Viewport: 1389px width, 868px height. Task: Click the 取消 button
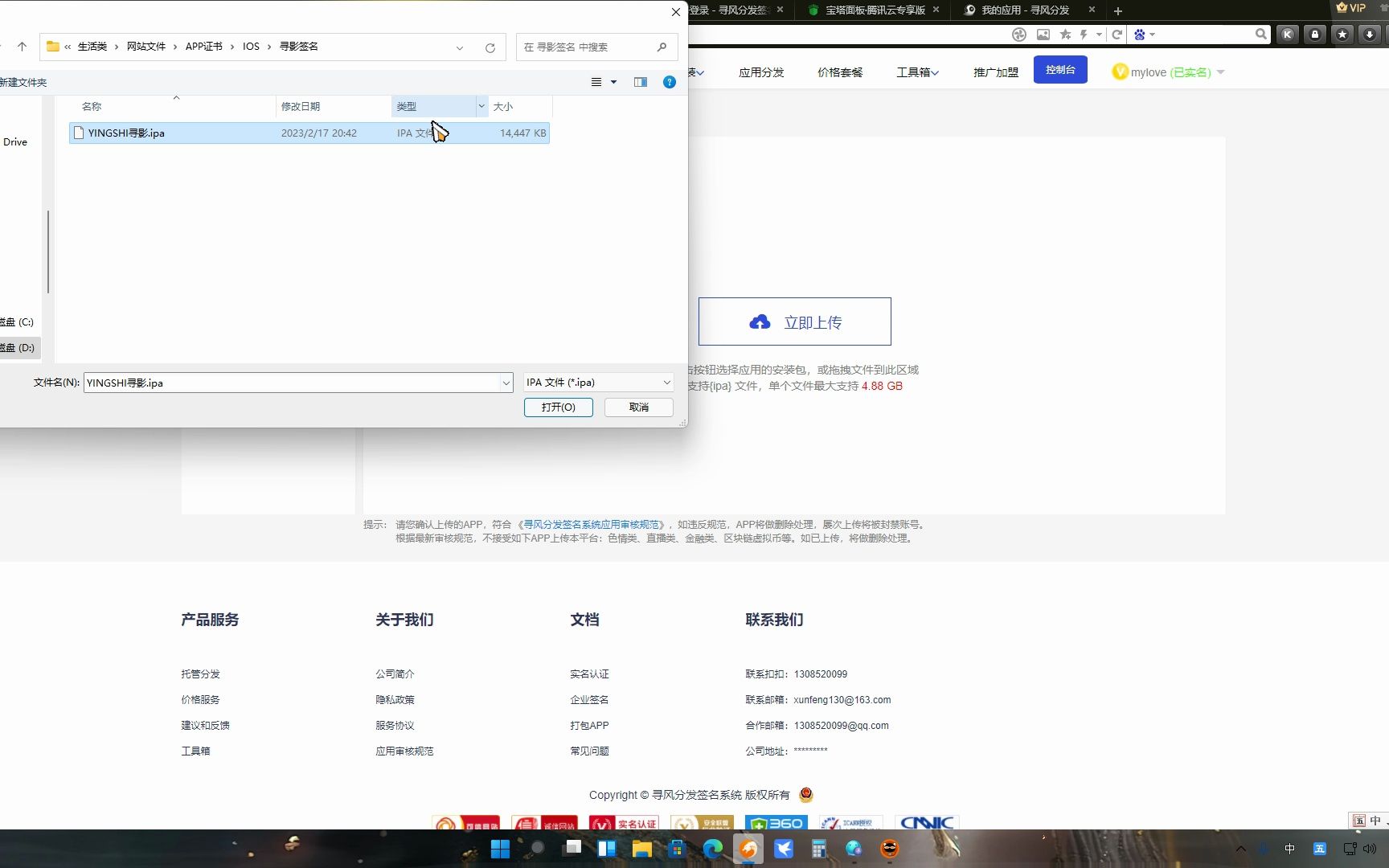click(x=639, y=407)
